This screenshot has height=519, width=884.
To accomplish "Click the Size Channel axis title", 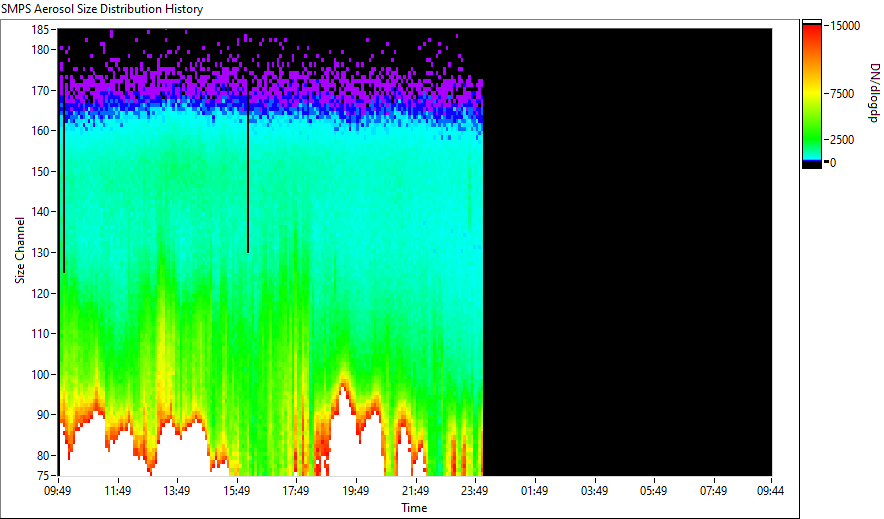I will click(x=20, y=250).
